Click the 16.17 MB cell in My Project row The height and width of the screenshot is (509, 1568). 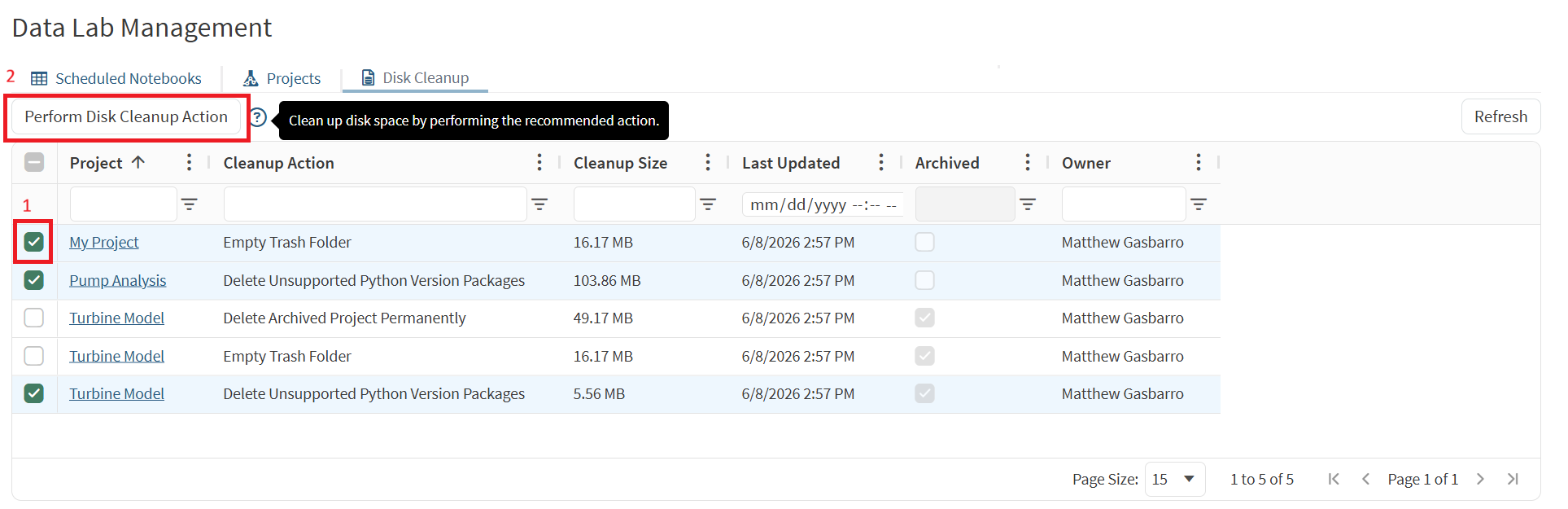pos(603,242)
